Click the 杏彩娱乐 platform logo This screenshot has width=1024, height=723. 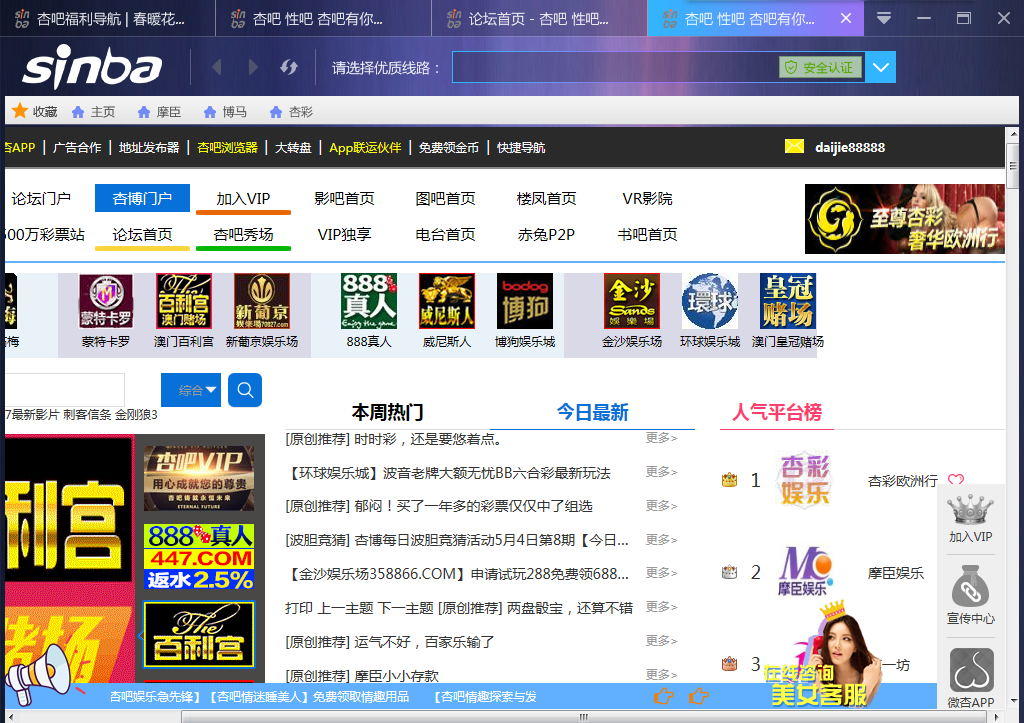[x=805, y=480]
